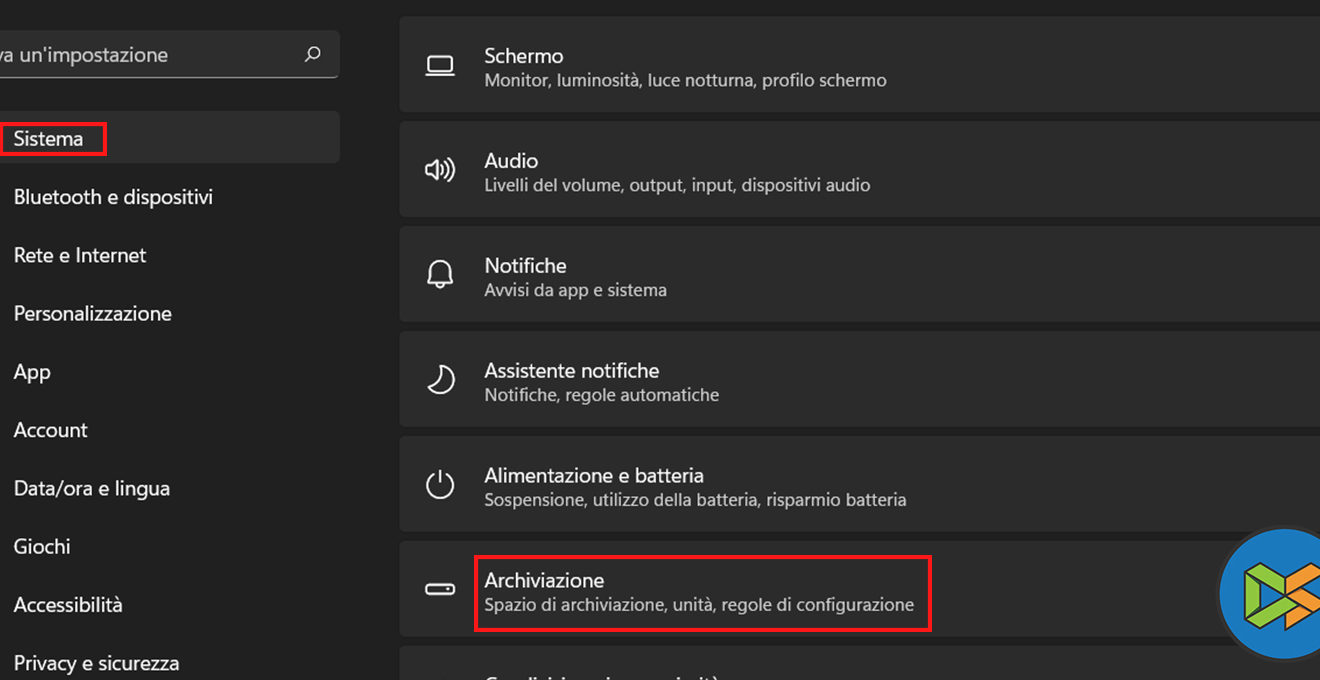Open Privacy e sicurezza section
1320x680 pixels.
(96, 662)
